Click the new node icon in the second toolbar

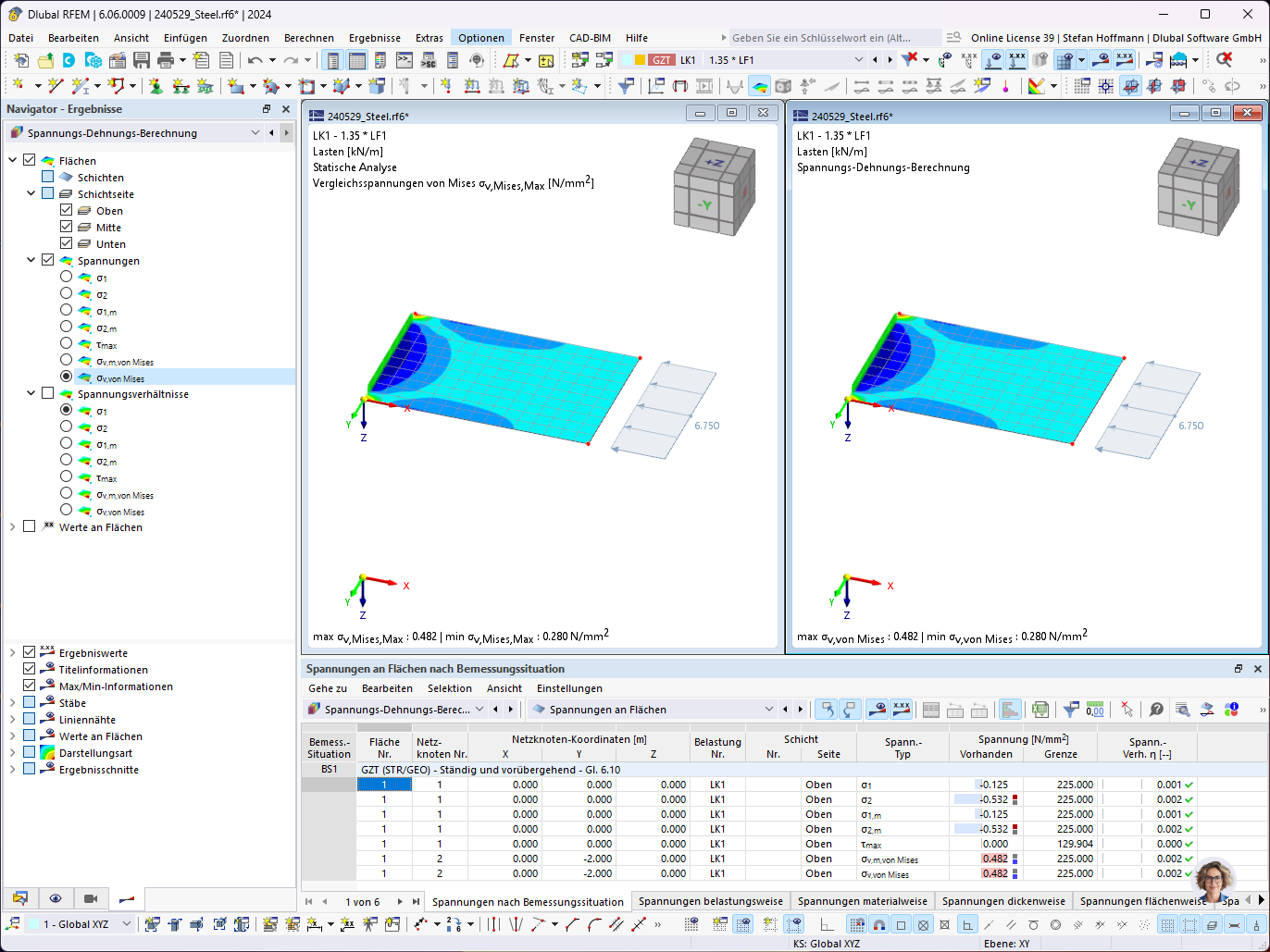click(17, 86)
